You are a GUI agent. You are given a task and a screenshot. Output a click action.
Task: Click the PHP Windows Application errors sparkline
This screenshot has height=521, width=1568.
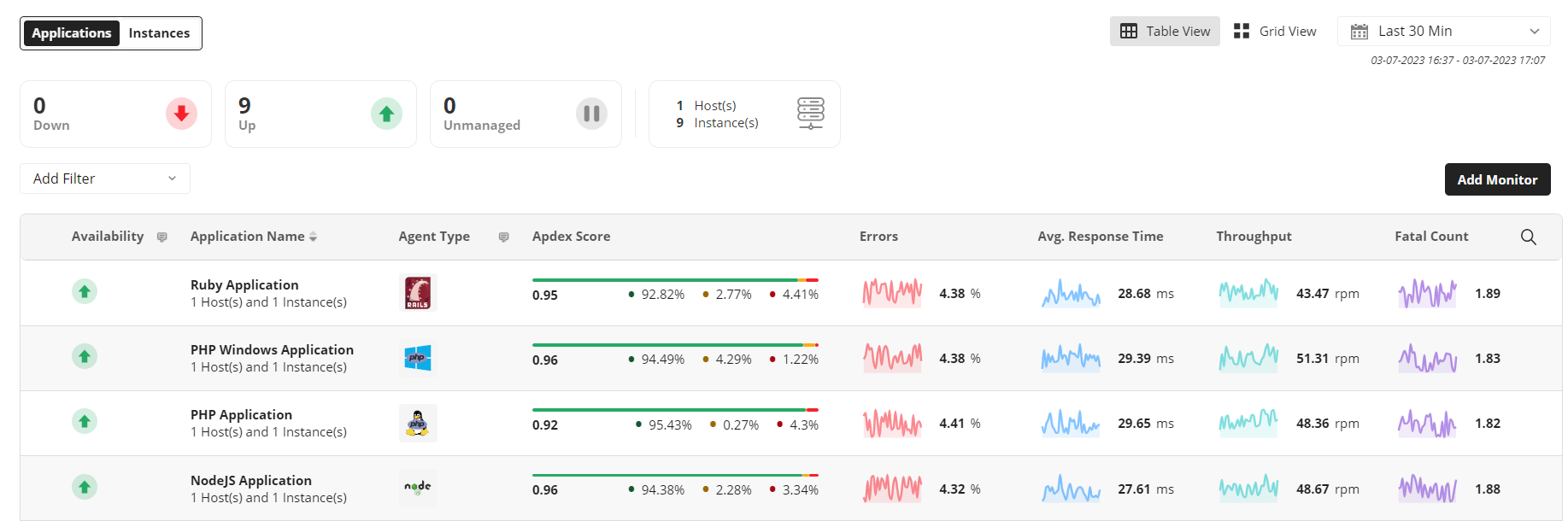pyautogui.click(x=892, y=358)
